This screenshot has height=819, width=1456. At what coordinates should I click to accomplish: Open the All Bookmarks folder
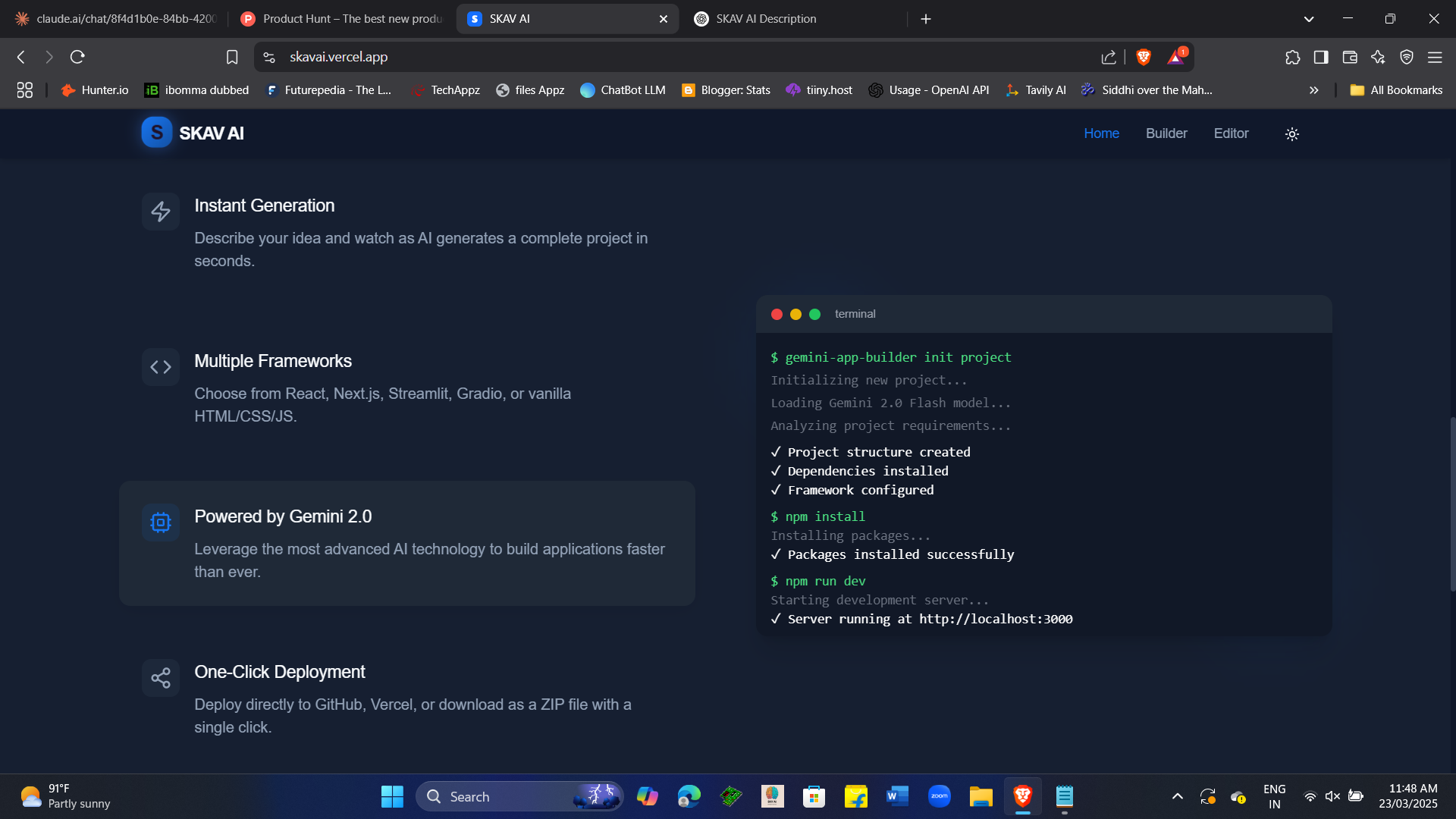(x=1396, y=90)
